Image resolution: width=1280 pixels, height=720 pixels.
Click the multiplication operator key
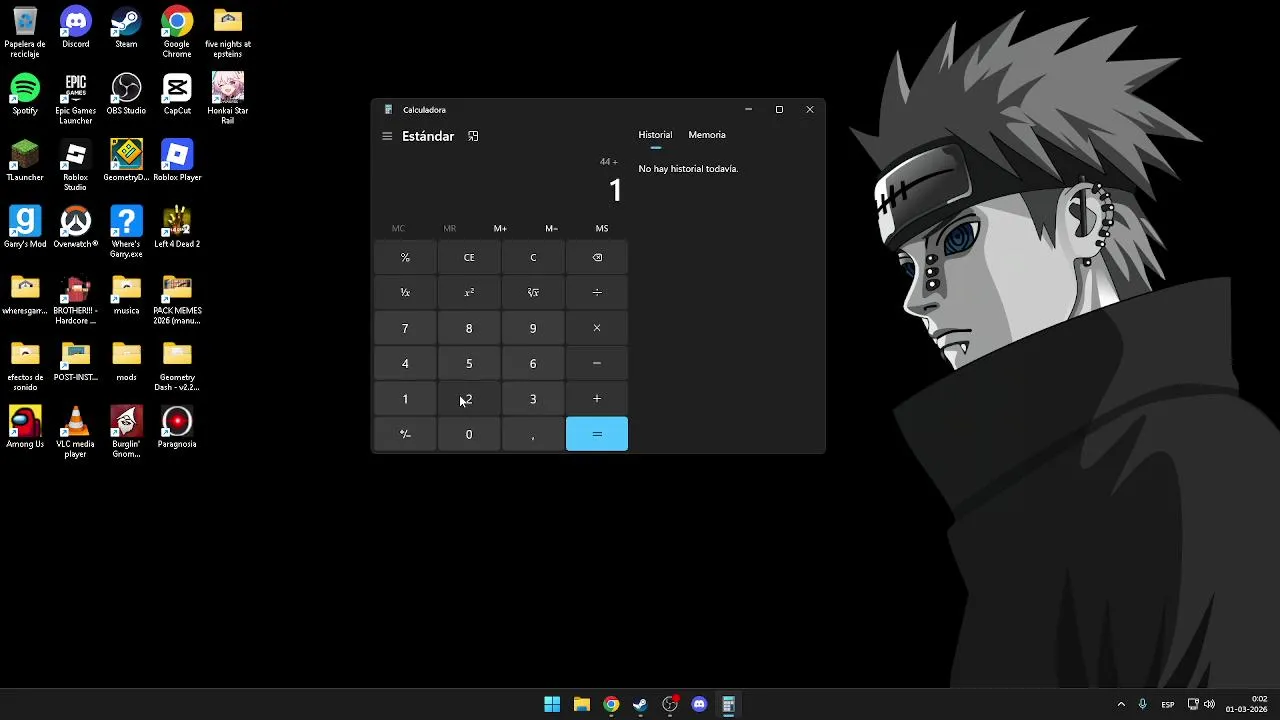point(597,328)
